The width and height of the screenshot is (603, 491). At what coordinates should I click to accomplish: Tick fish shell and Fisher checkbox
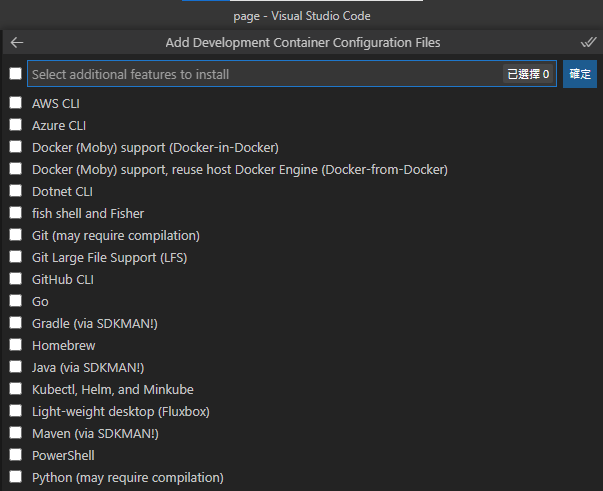pyautogui.click(x=15, y=213)
